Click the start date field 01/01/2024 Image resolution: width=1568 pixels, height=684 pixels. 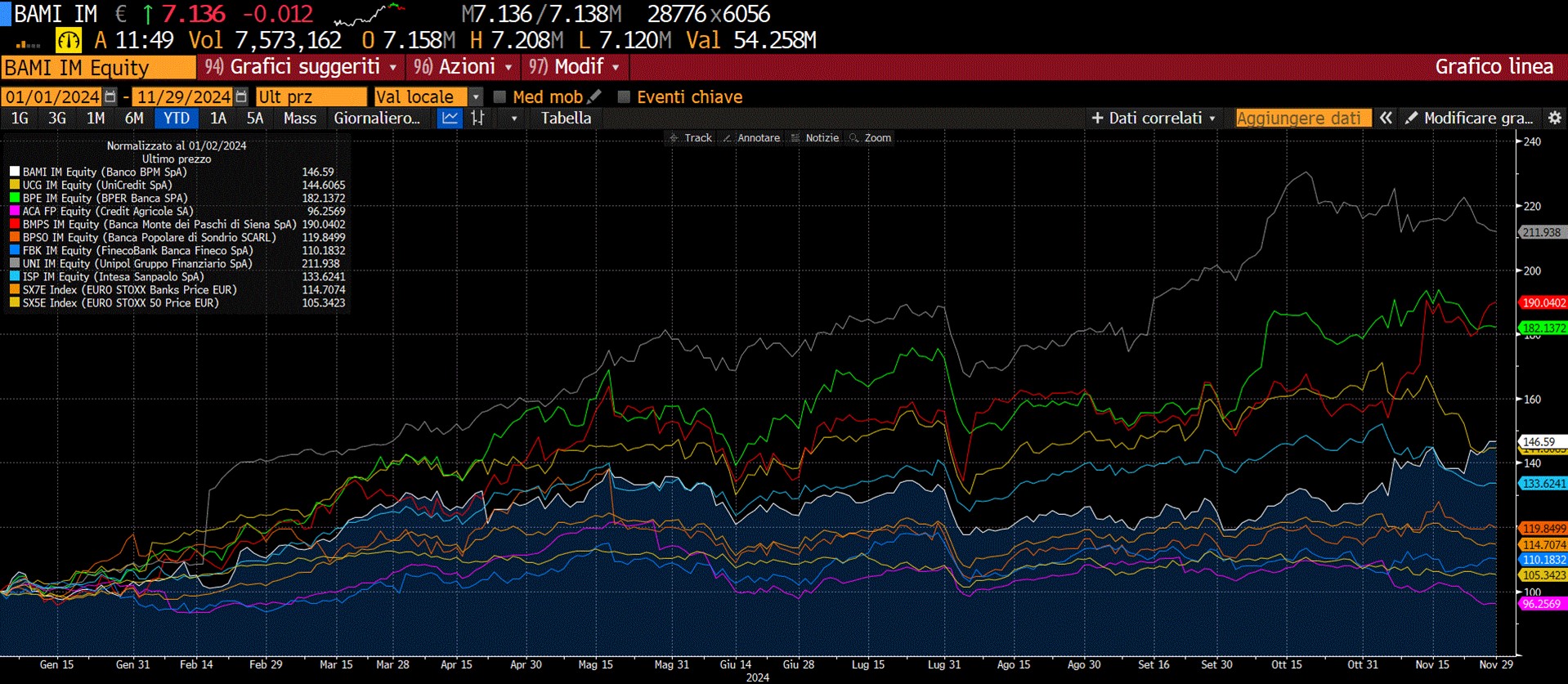click(52, 96)
